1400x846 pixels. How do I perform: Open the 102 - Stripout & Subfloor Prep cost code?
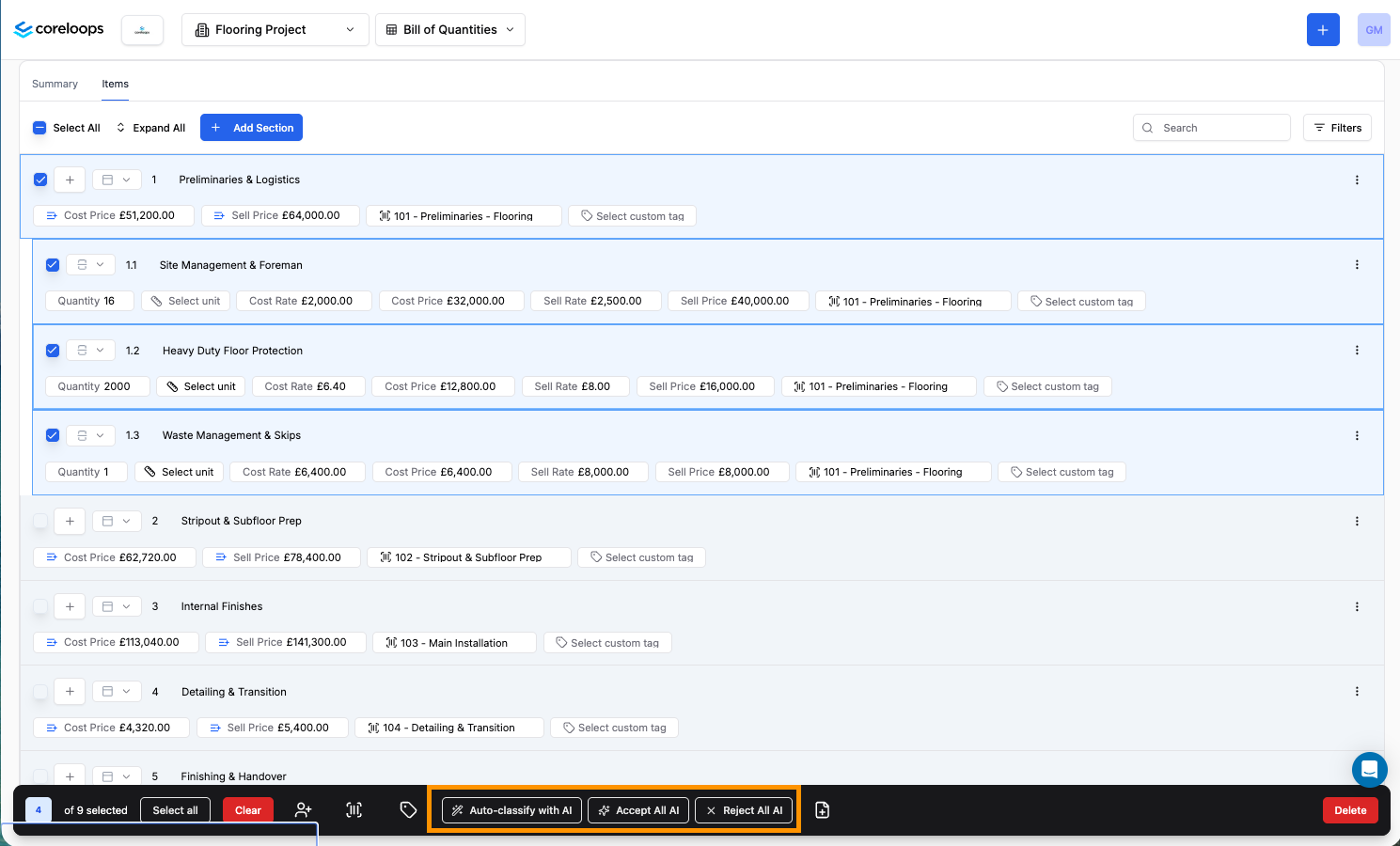pyautogui.click(x=468, y=557)
